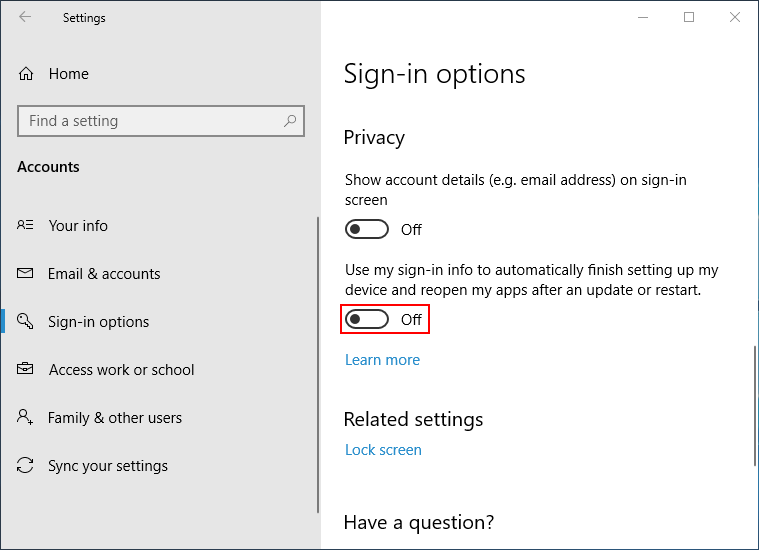Open the Your info page

pos(78,226)
